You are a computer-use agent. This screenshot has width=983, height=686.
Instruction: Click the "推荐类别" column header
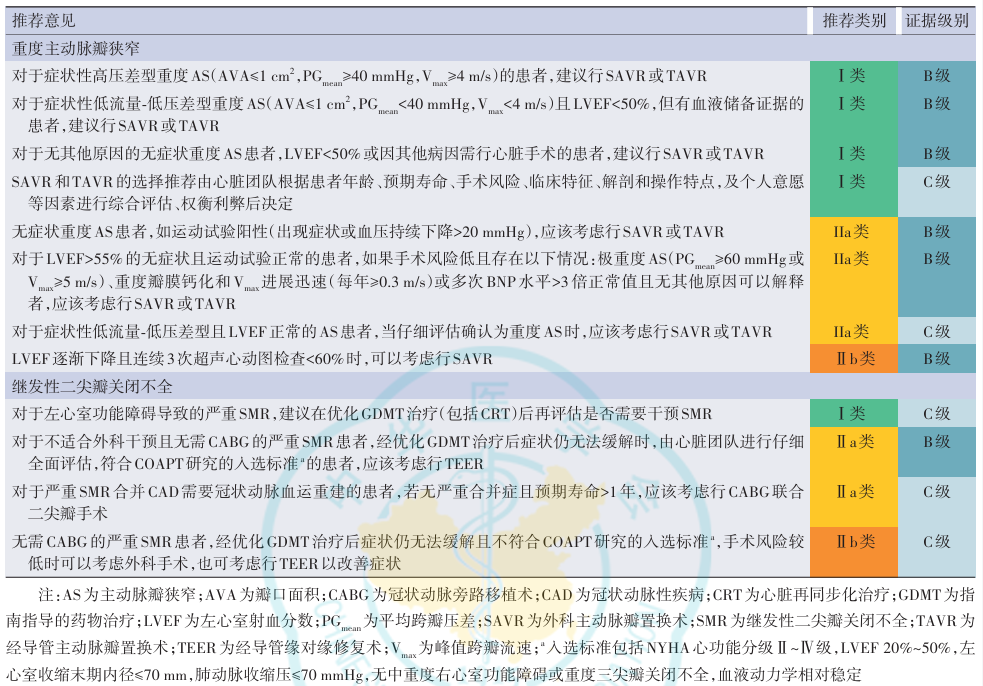(x=853, y=20)
